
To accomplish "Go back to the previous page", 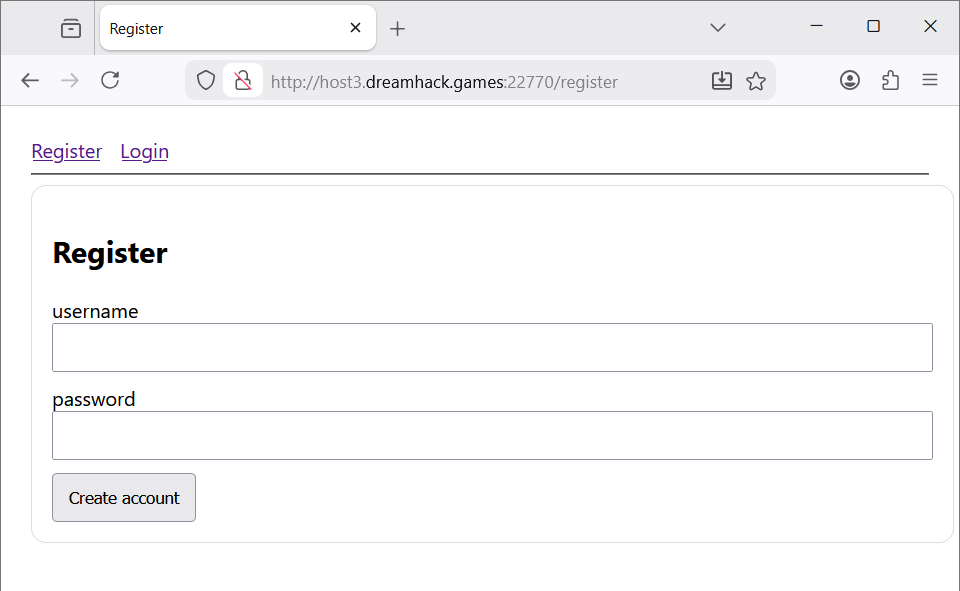I will pos(30,80).
